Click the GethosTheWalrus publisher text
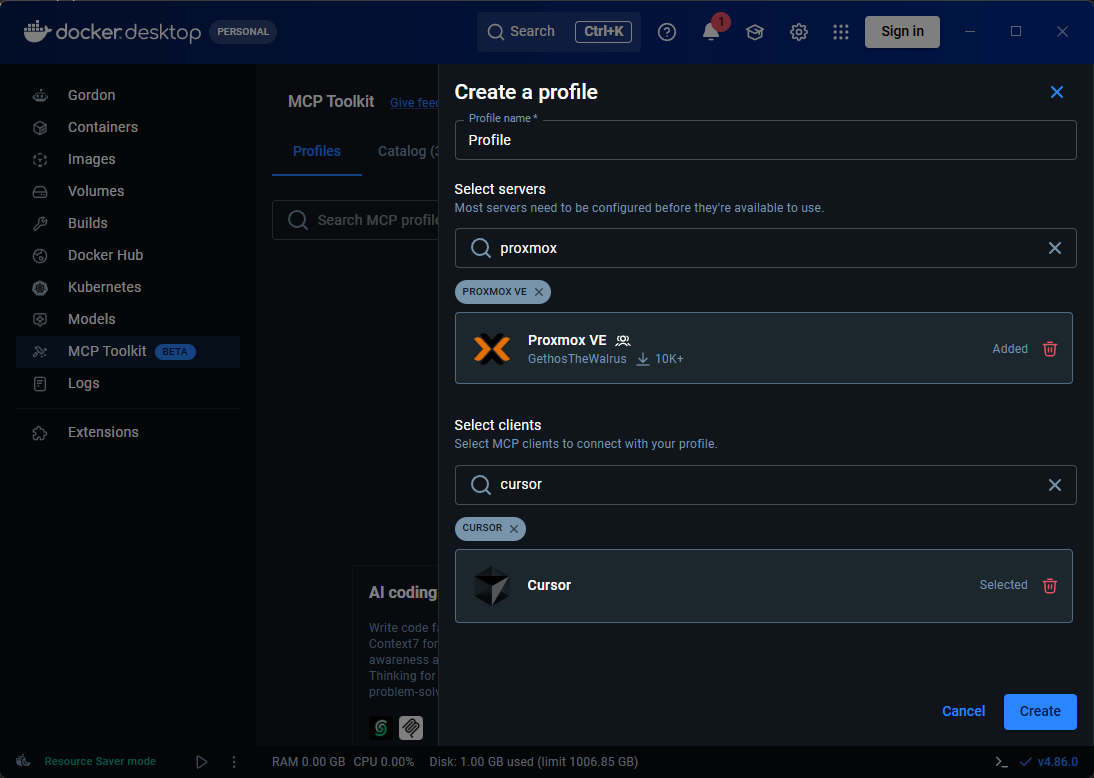This screenshot has width=1094, height=778. pos(577,359)
